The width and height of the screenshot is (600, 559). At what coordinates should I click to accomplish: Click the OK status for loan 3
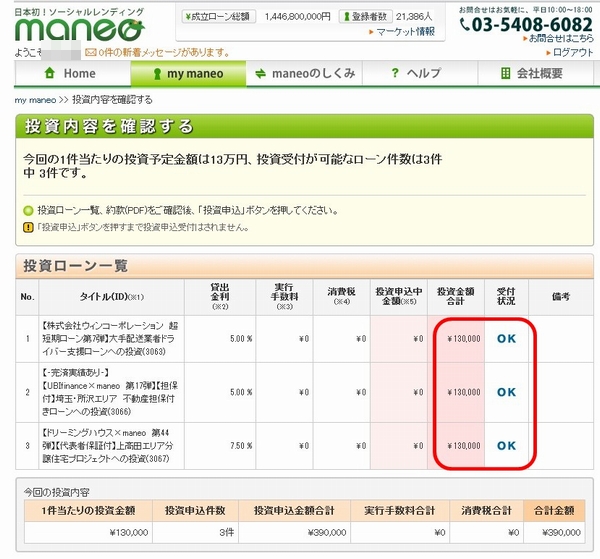pyautogui.click(x=506, y=446)
